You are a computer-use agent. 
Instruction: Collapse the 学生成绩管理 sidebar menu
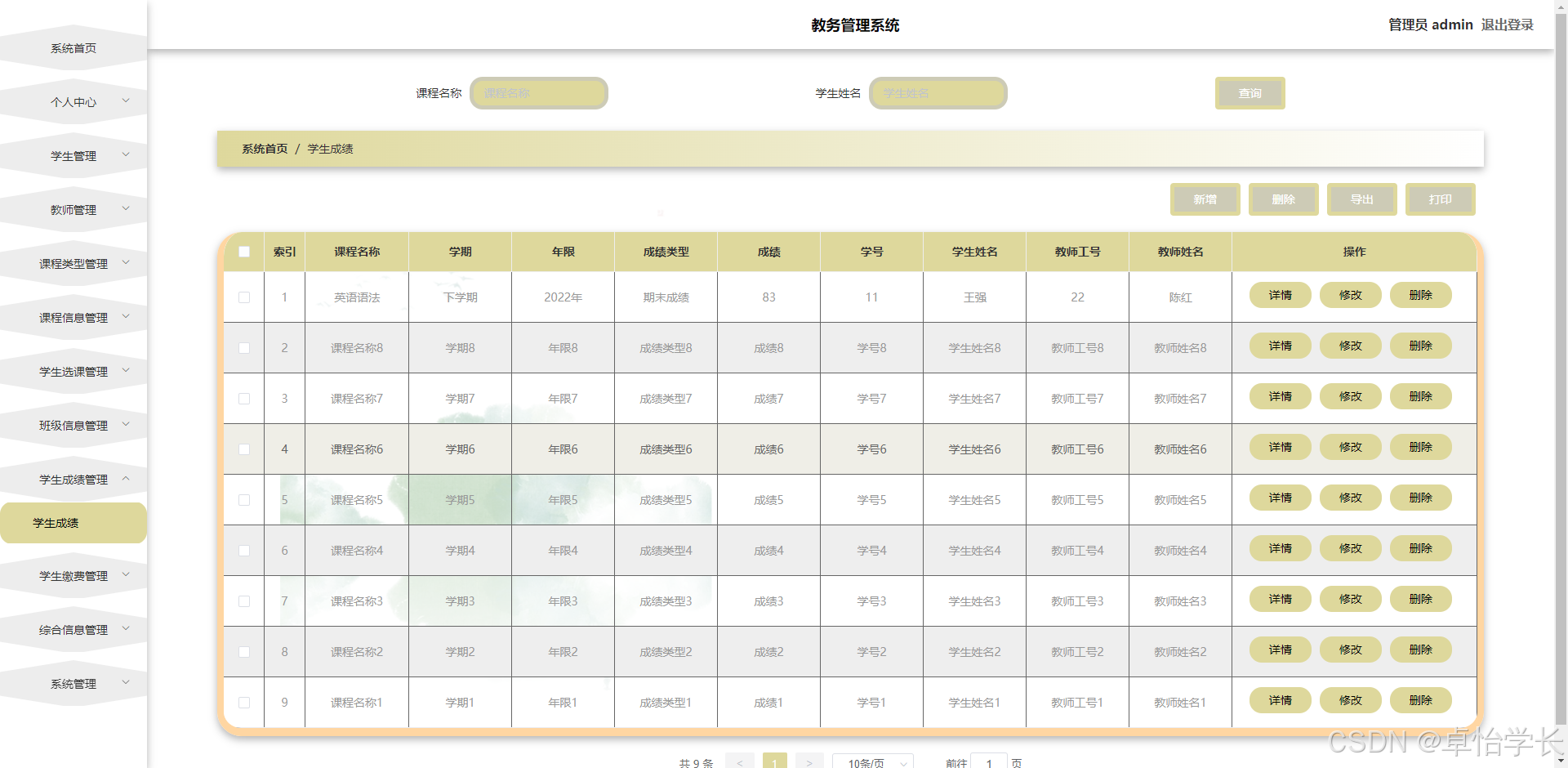[x=73, y=480]
